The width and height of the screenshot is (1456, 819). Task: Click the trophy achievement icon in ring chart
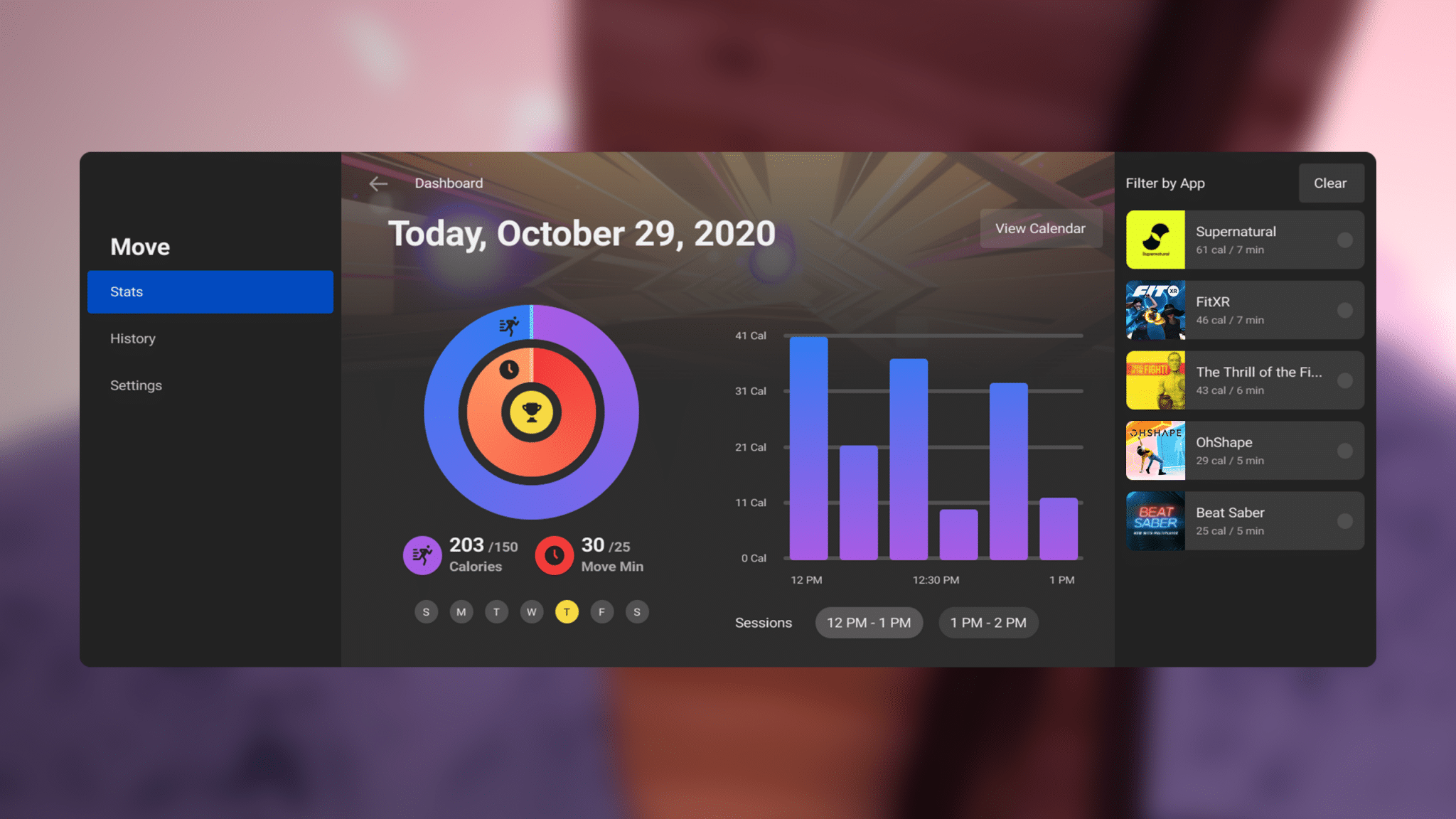(x=530, y=413)
